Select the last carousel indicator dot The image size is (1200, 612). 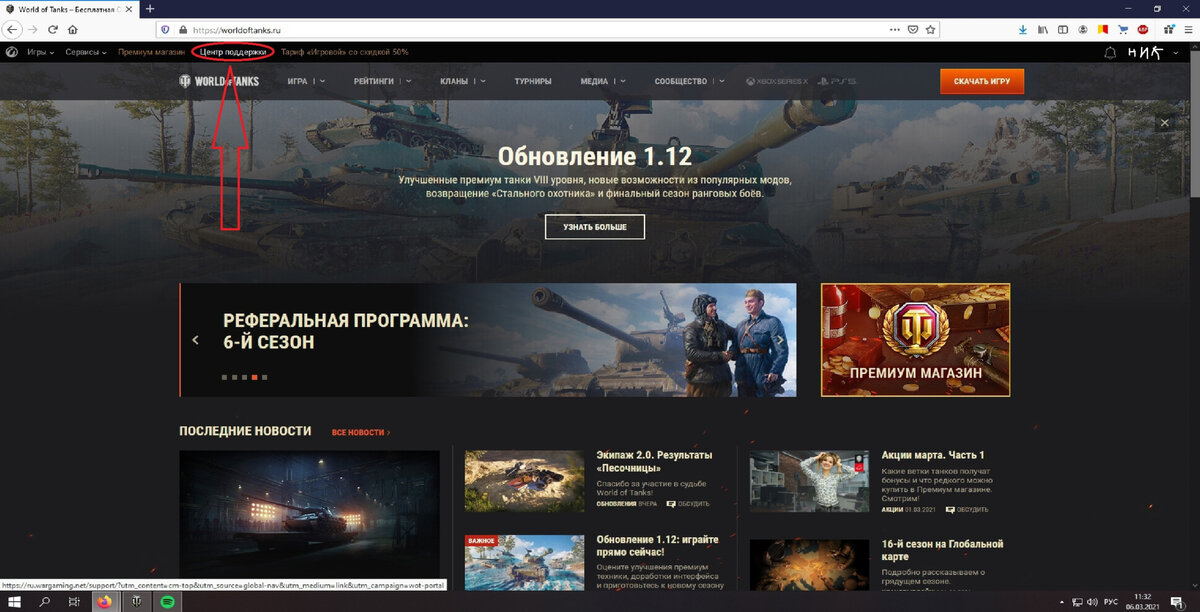264,377
